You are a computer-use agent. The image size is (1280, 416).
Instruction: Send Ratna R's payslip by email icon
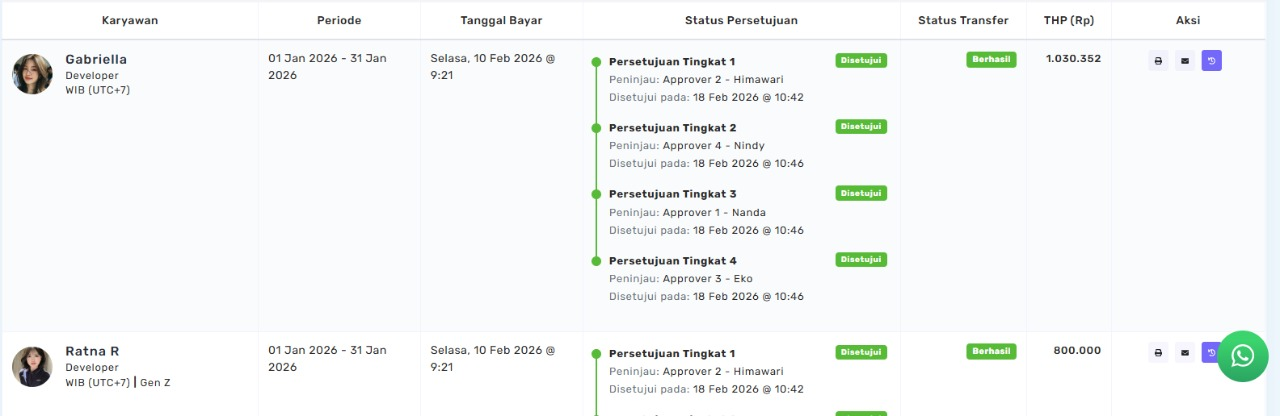[1185, 353]
